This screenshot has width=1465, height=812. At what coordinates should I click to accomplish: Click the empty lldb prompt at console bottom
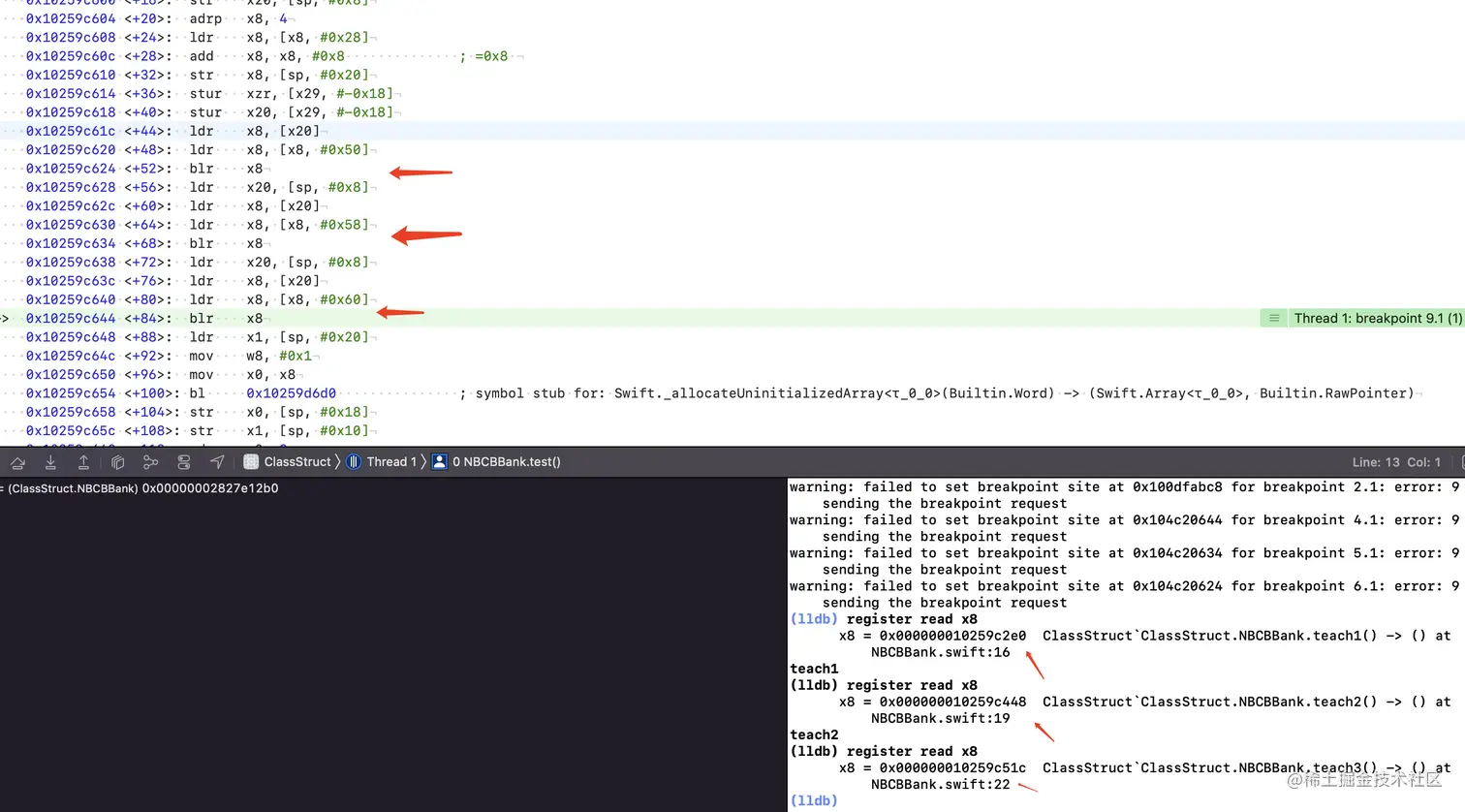[x=814, y=800]
